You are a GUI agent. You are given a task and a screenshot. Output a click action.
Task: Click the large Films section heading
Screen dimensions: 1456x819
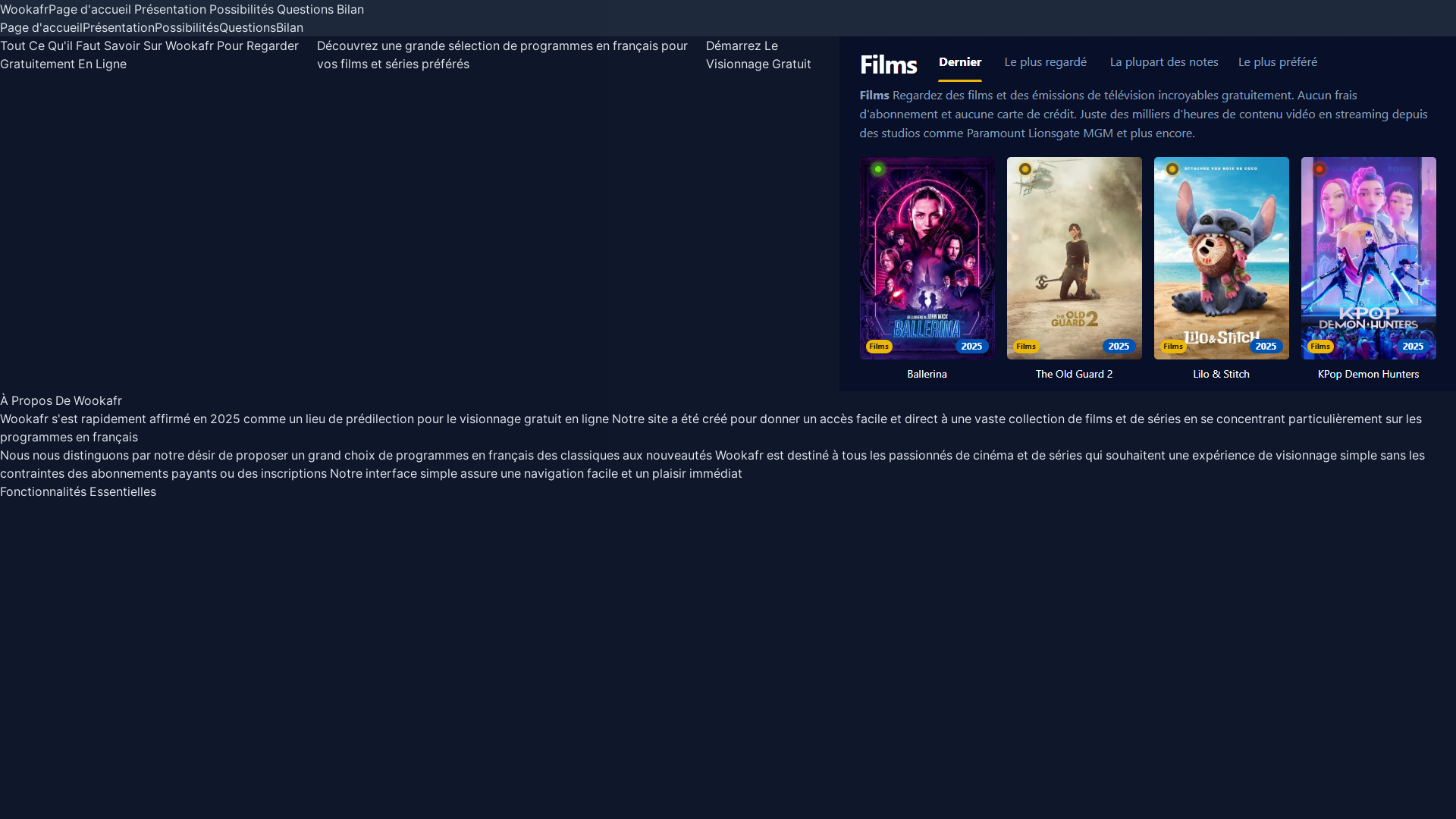coord(889,64)
